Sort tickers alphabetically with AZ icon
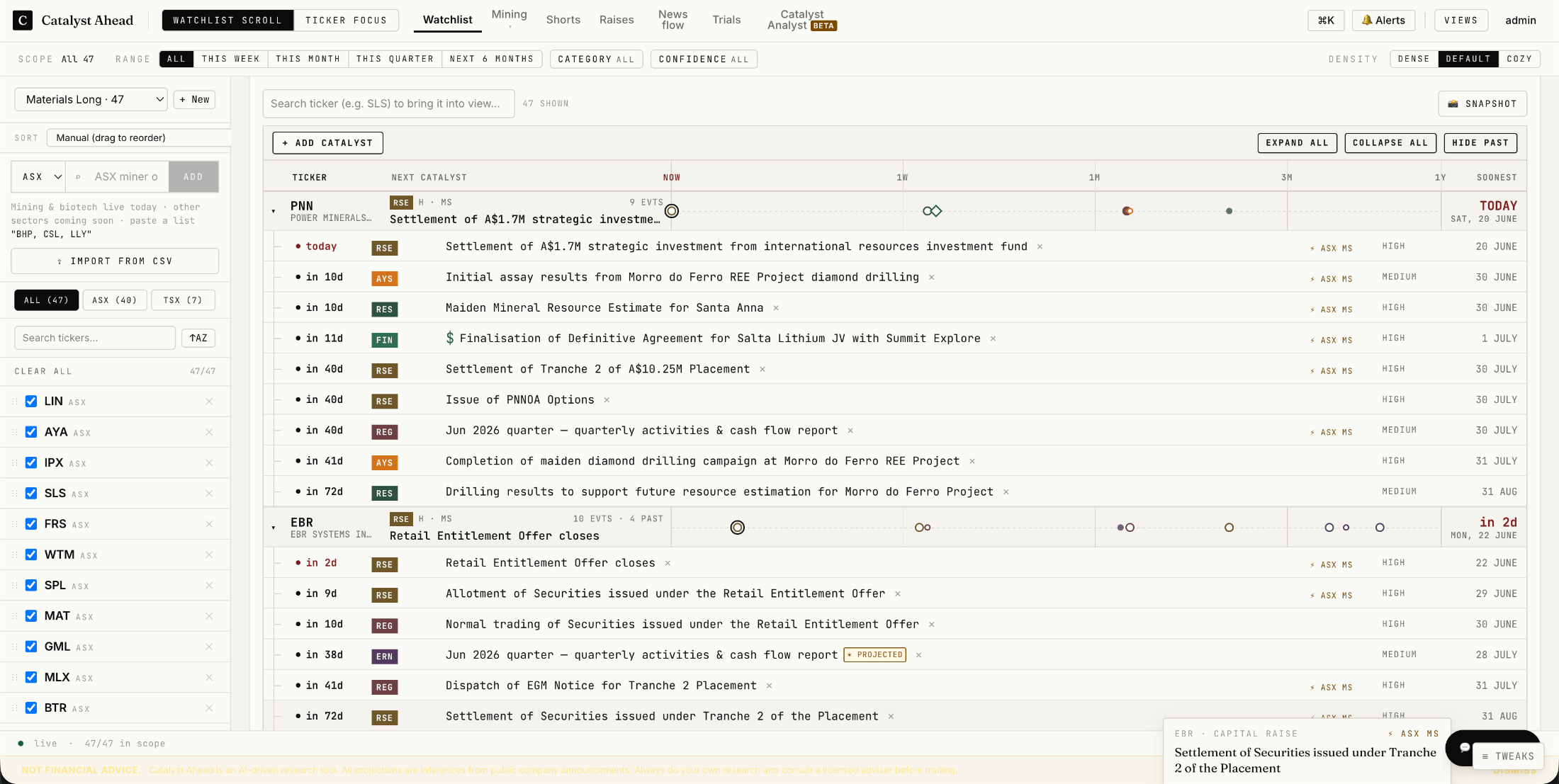 click(198, 338)
